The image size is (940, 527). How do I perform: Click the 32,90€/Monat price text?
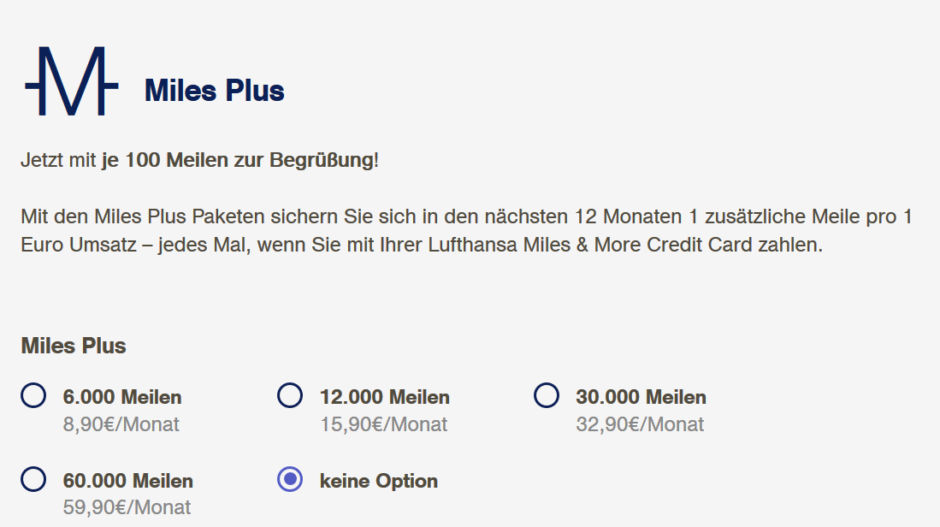639,424
